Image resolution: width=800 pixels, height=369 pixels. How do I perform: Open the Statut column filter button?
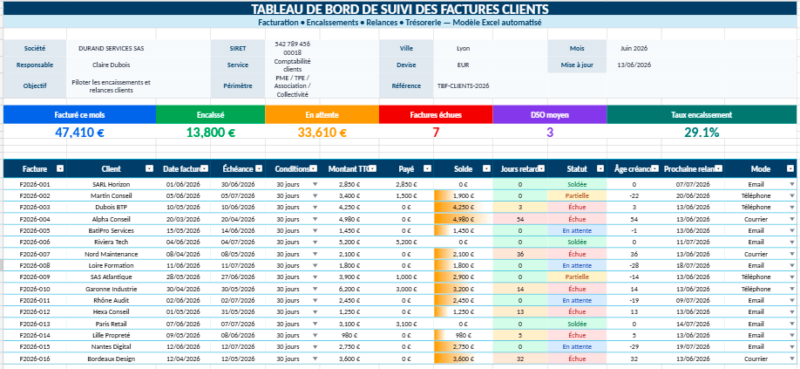pyautogui.click(x=601, y=168)
